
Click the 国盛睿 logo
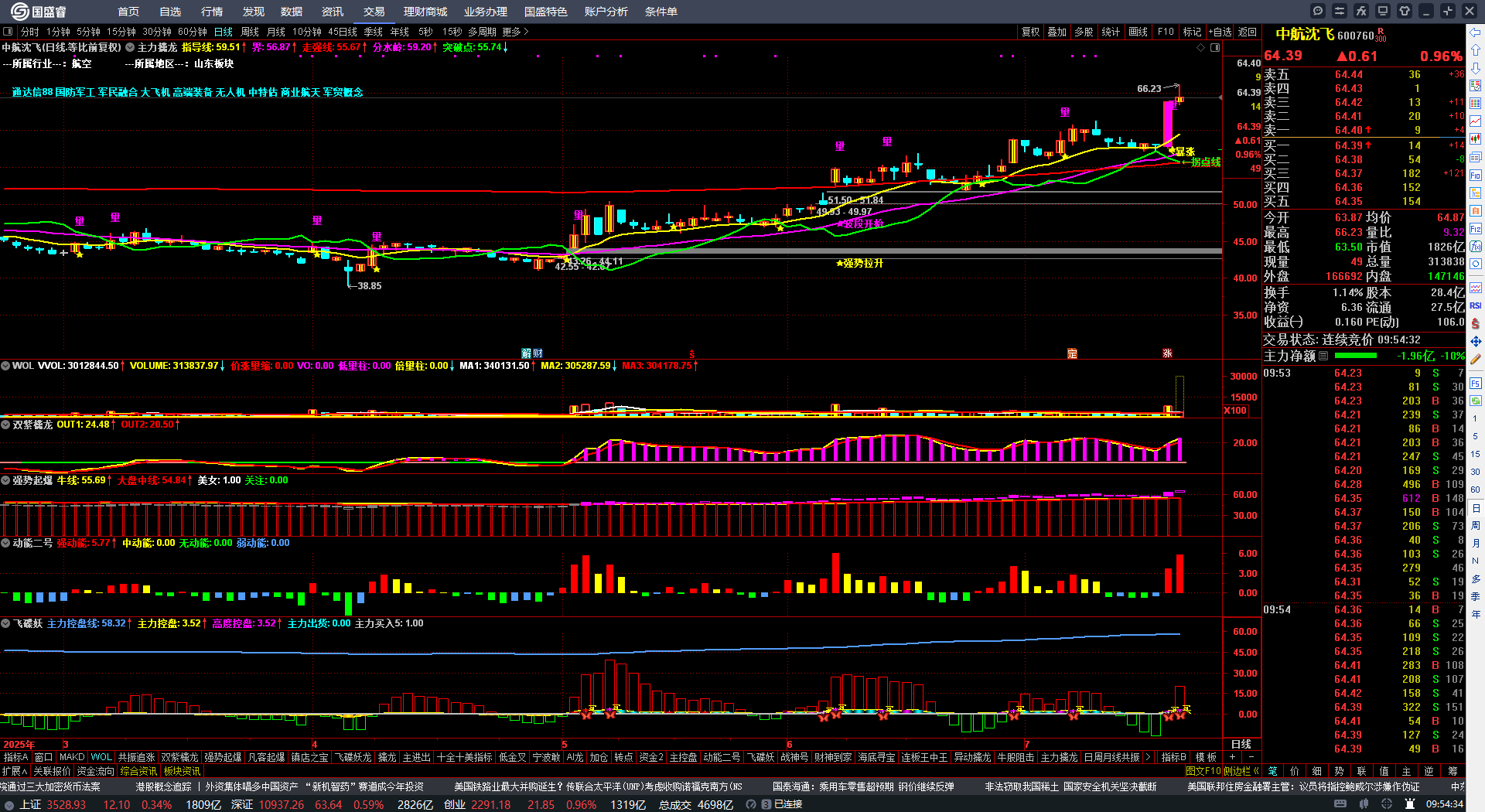tap(39, 12)
